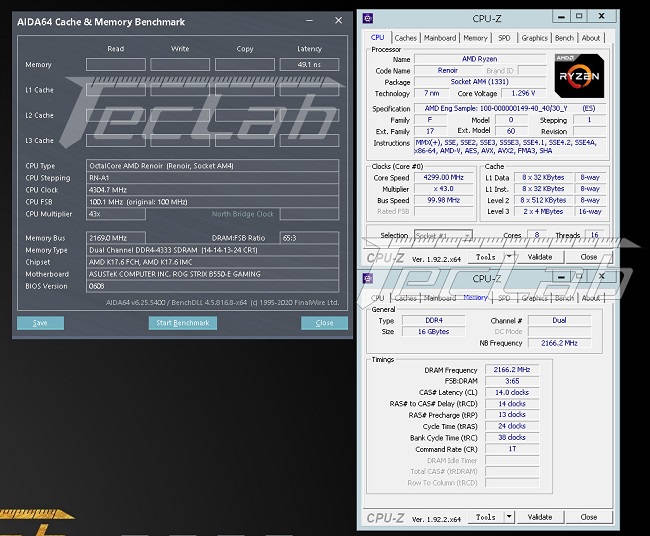
Task: Click DRAM Frequency 2166.2 MHz value
Action: tap(512, 370)
